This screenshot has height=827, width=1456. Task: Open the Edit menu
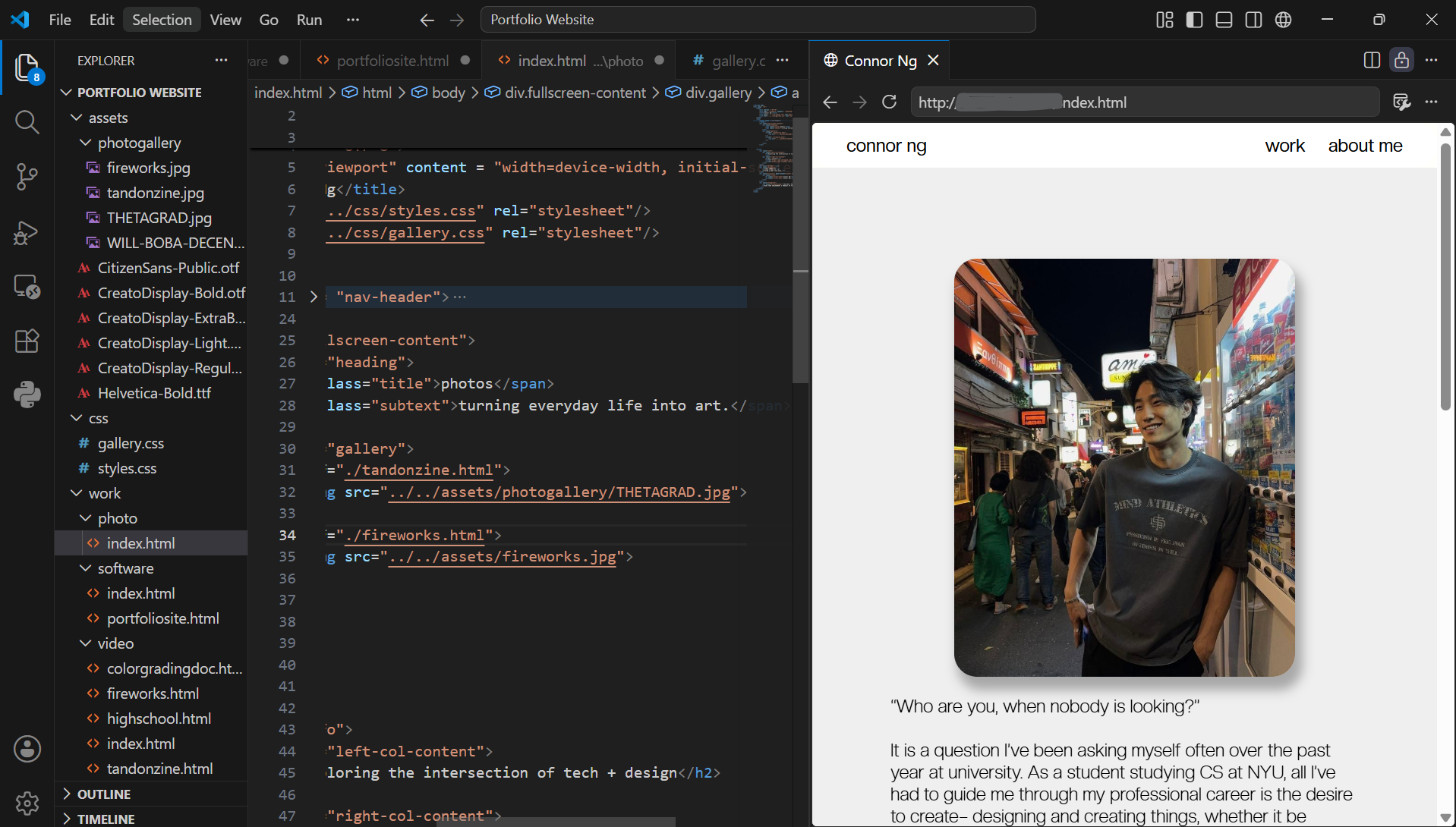(x=102, y=20)
